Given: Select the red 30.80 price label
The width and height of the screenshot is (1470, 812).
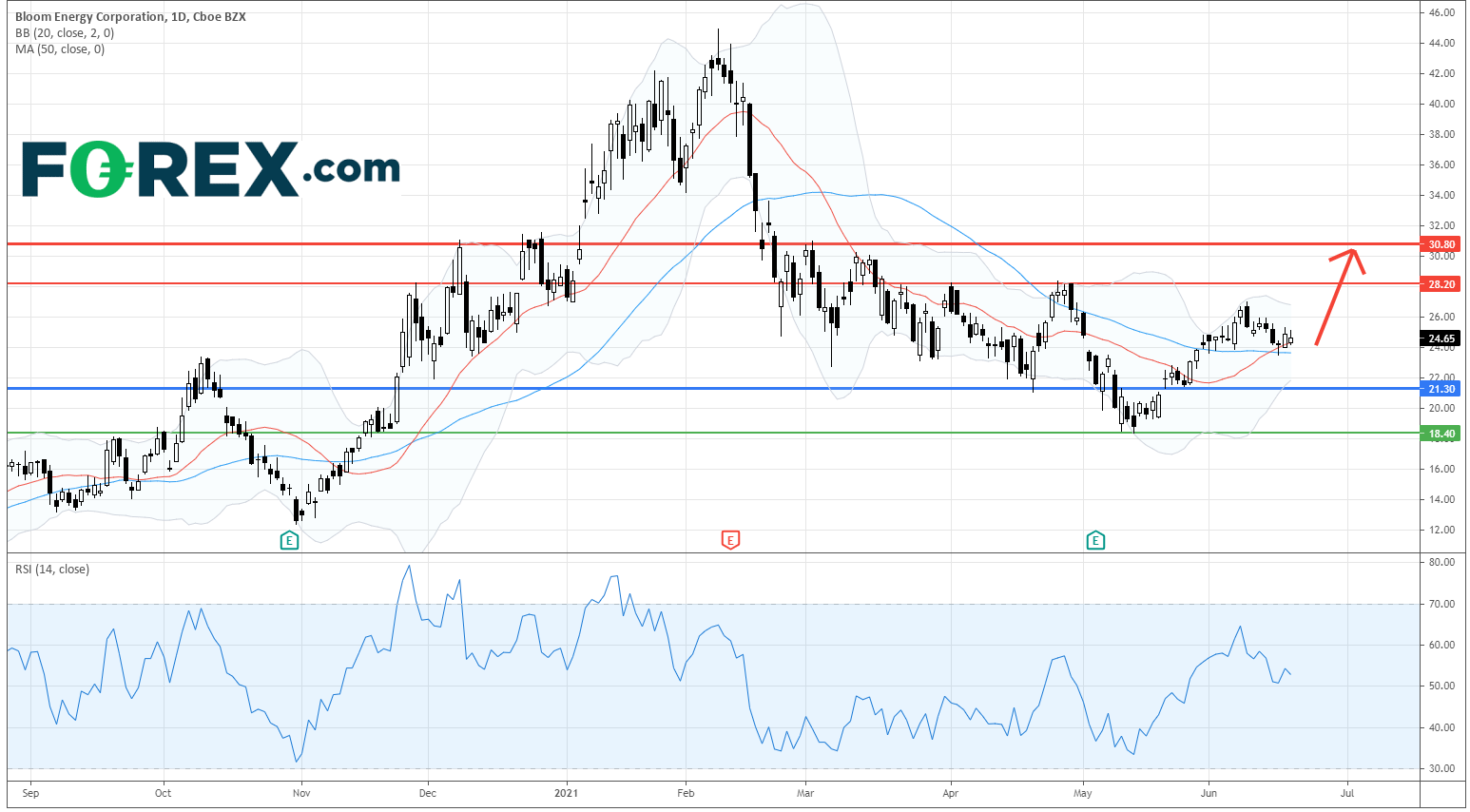Looking at the screenshot, I should click(x=1441, y=244).
